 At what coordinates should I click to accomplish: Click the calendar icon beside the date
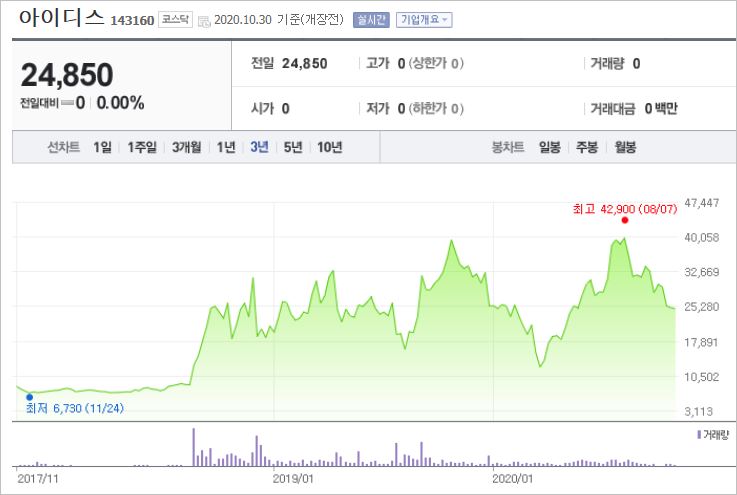point(204,21)
